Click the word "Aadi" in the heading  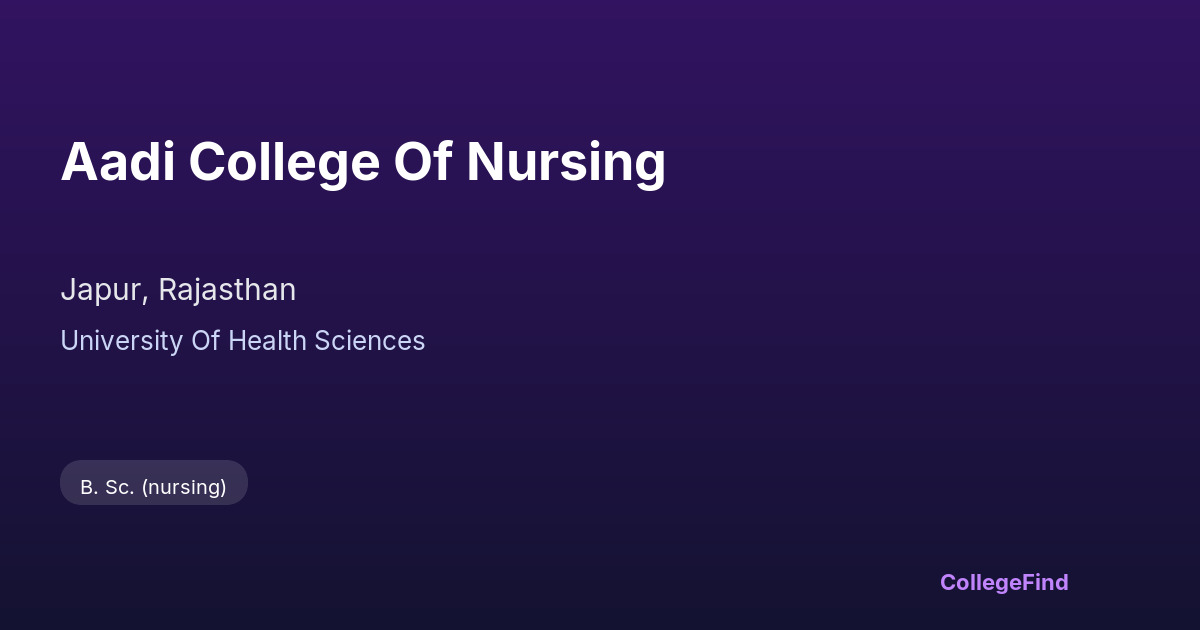(117, 162)
